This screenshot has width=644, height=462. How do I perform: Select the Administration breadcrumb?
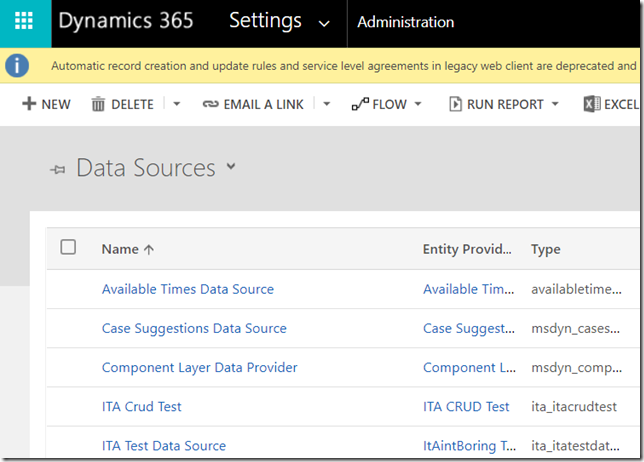coord(406,22)
